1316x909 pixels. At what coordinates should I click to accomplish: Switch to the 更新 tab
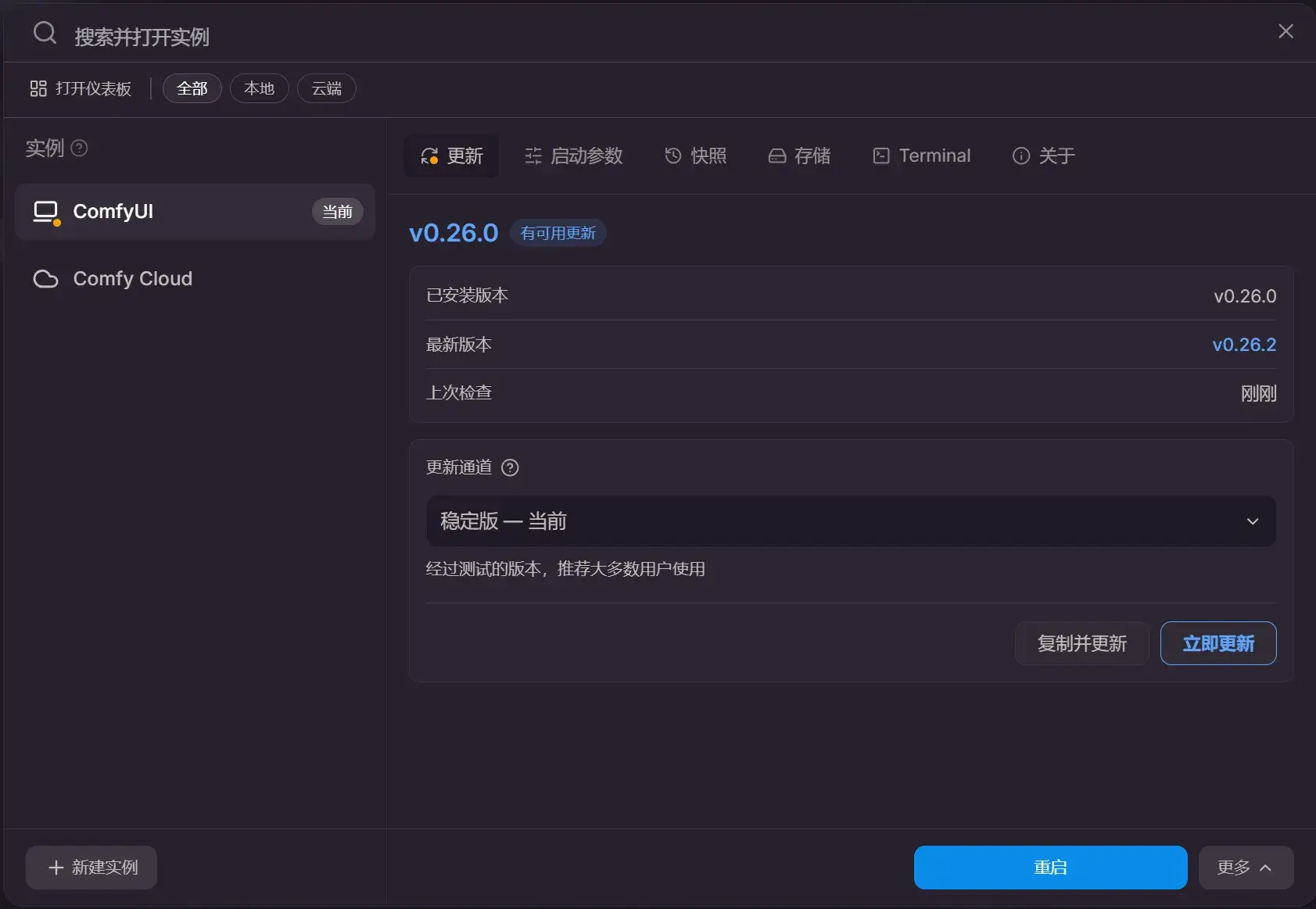click(x=451, y=156)
